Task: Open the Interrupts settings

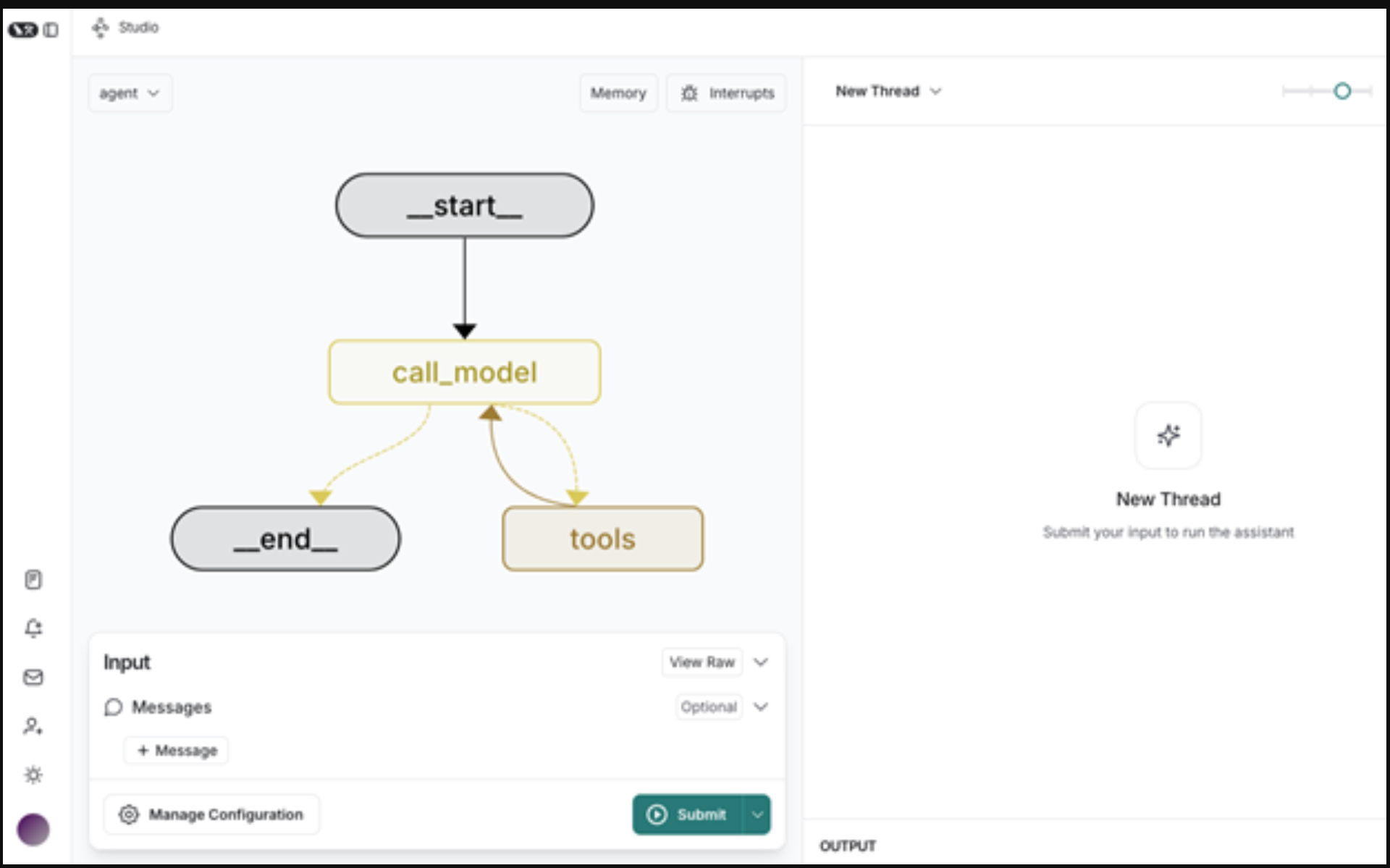Action: point(726,93)
